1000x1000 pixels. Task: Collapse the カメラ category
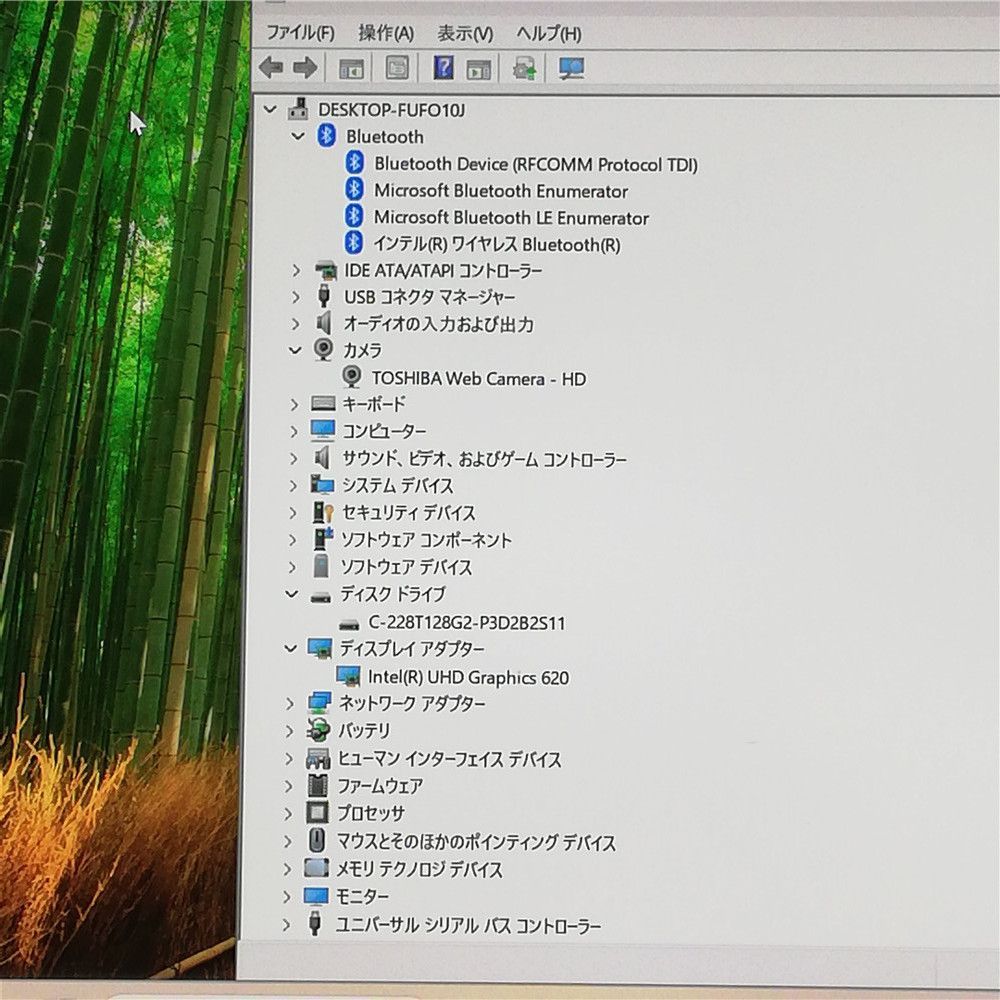click(x=294, y=350)
